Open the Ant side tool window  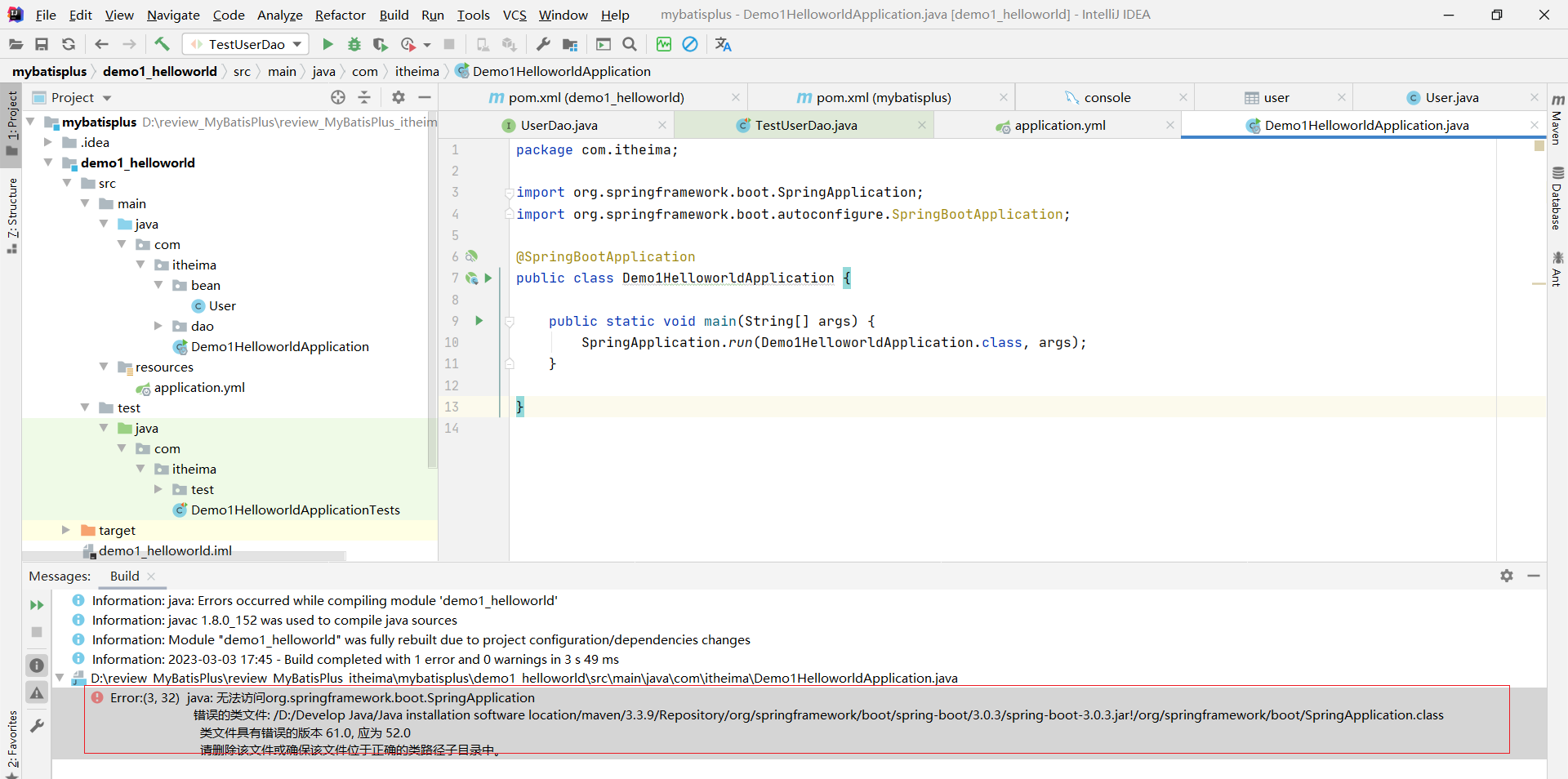click(1557, 269)
